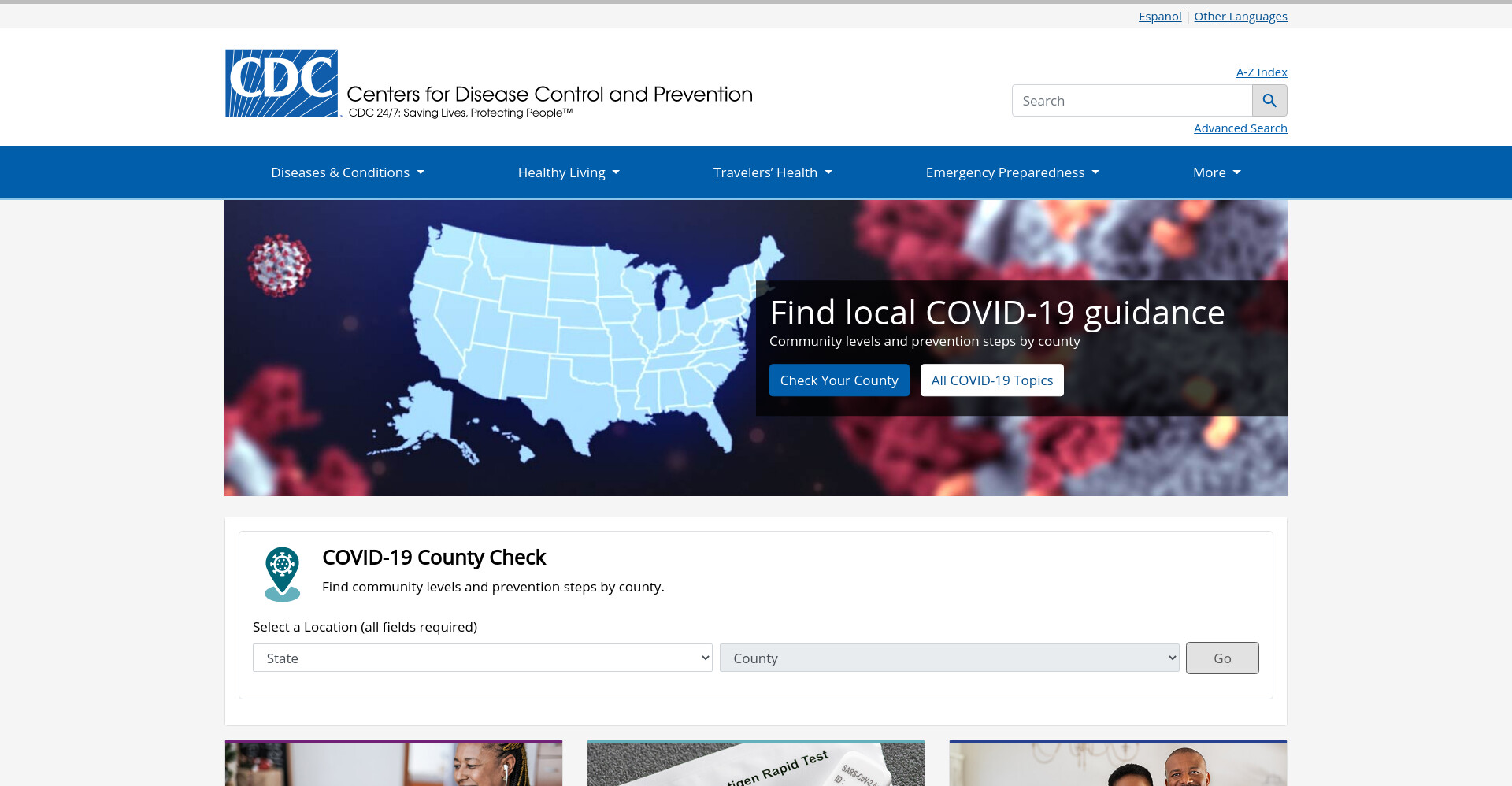This screenshot has width=1512, height=786.
Task: Open the couple photo card image
Action: [1118, 763]
